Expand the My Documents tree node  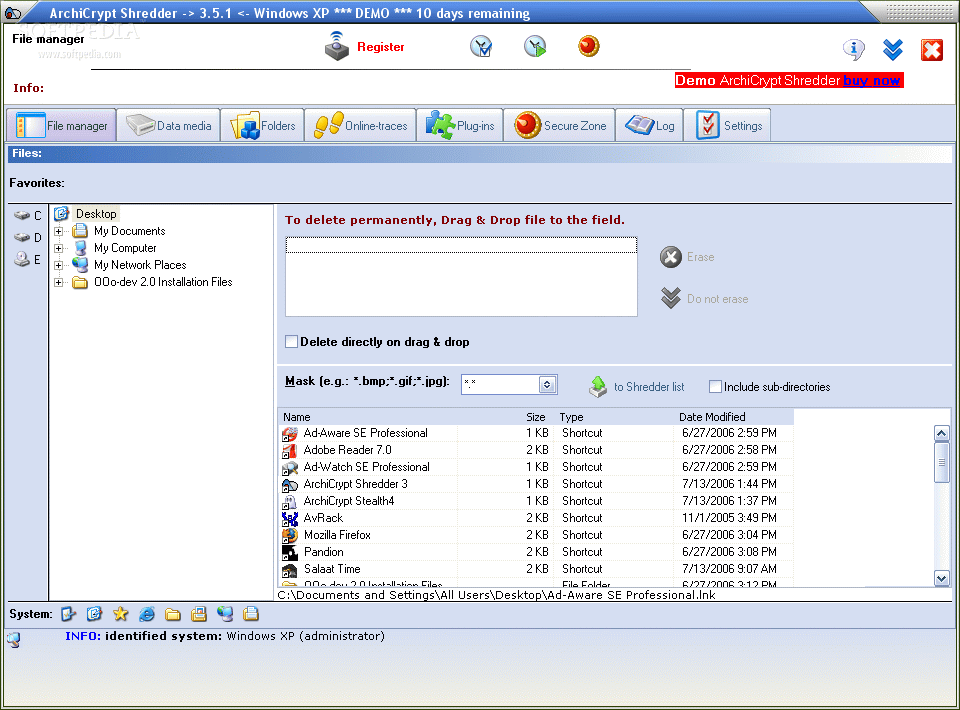click(59, 231)
